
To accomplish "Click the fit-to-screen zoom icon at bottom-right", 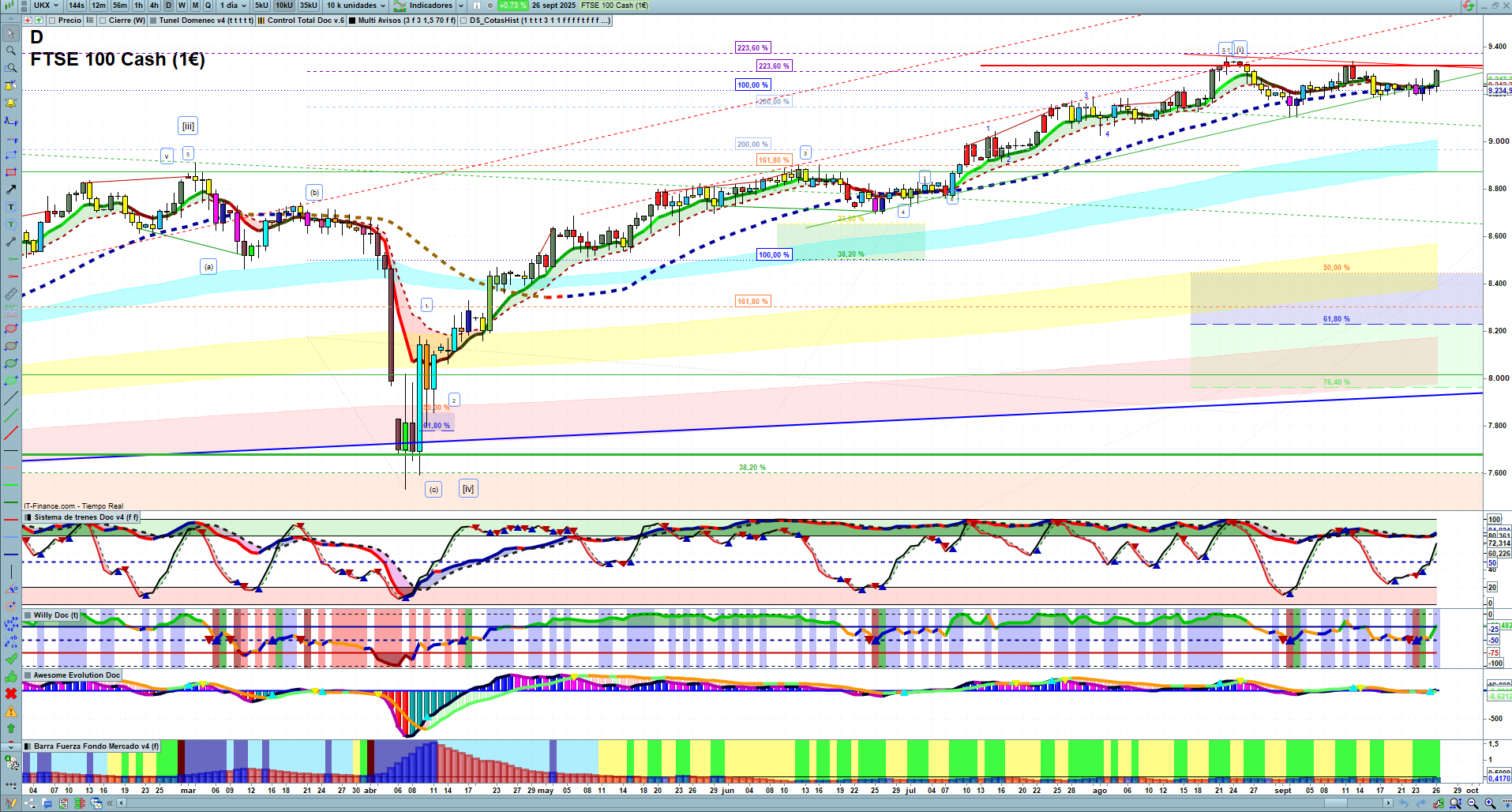I will pyautogui.click(x=1455, y=803).
